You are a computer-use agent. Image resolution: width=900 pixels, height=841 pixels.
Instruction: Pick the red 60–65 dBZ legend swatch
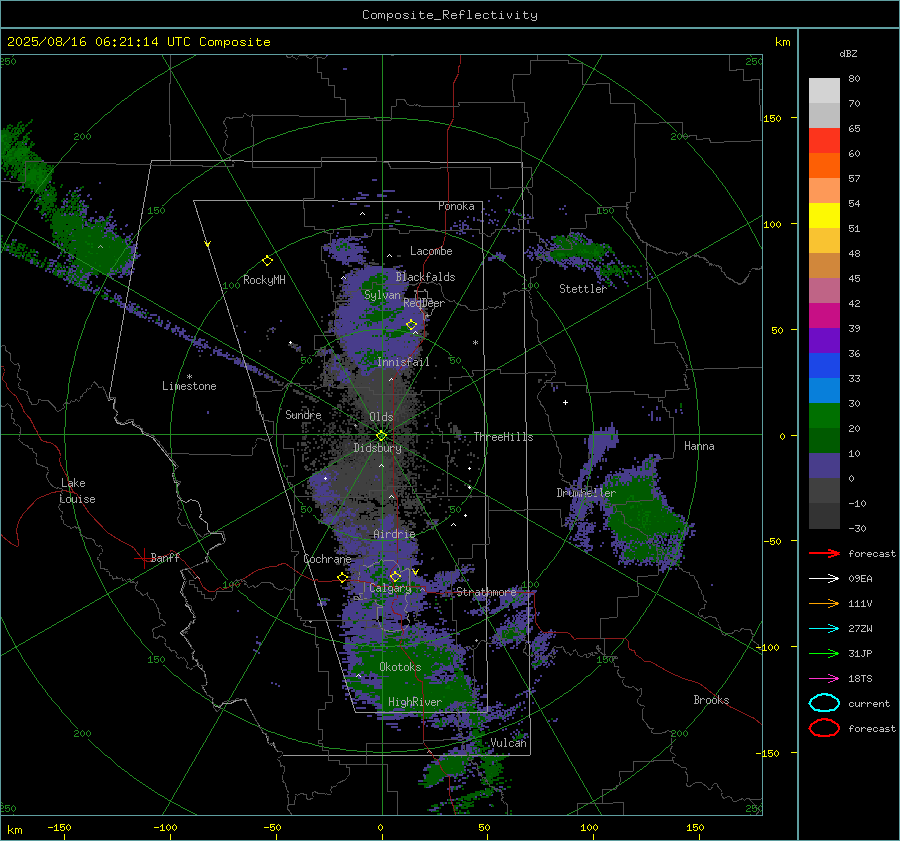pyautogui.click(x=824, y=140)
